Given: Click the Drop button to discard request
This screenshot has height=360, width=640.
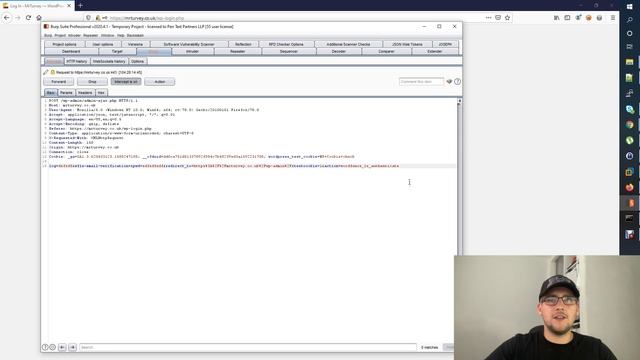Looking at the screenshot, I should click(x=92, y=82).
